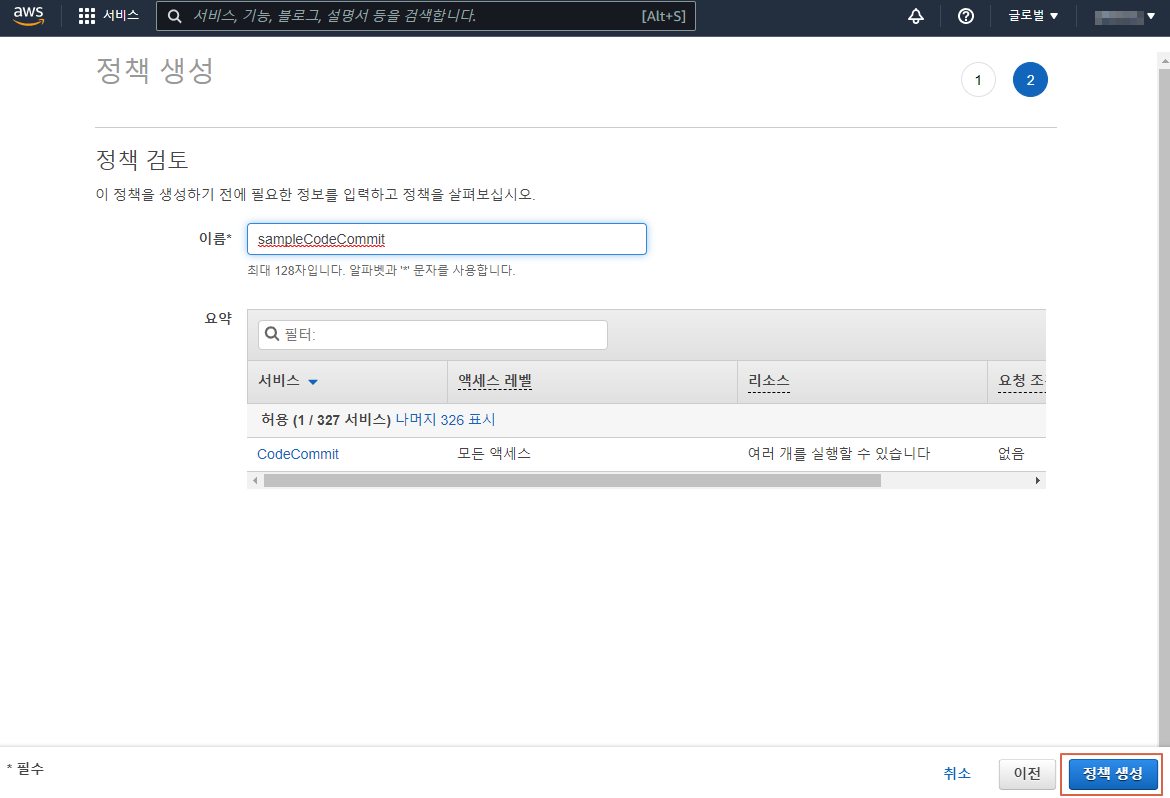This screenshot has height=798, width=1170.
Task: Click the 서비스 menu label in header
Action: point(121,16)
